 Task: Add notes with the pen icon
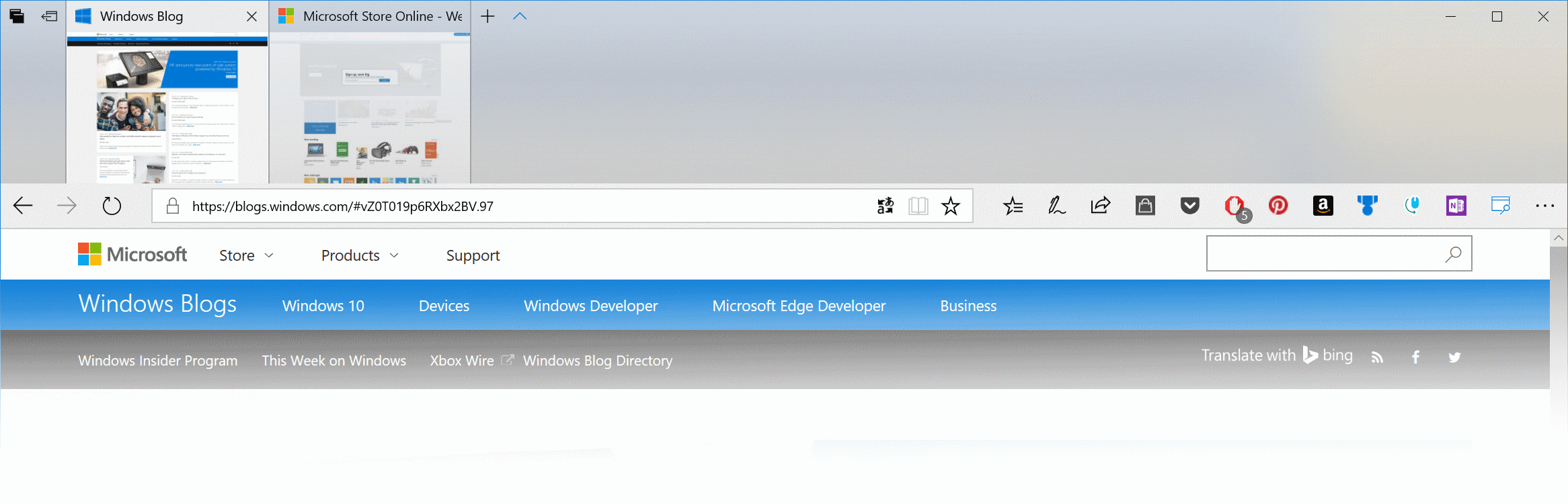[1056, 206]
